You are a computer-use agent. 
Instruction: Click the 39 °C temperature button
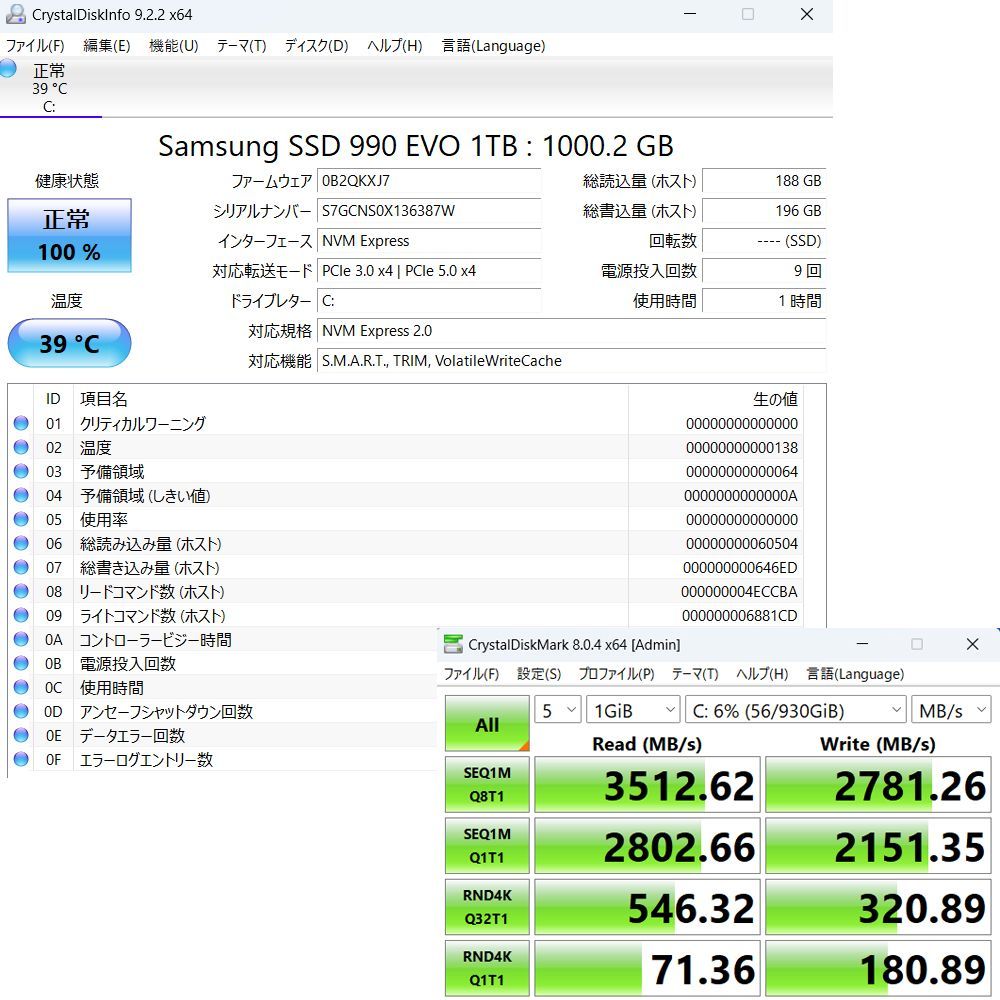(x=70, y=343)
